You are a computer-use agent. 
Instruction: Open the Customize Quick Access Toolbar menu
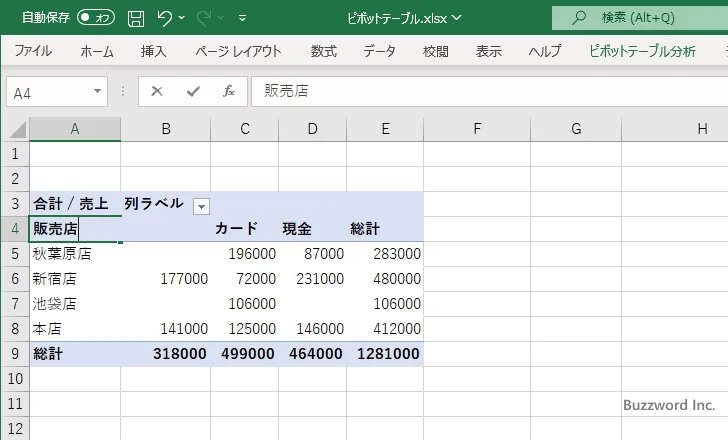242,19
